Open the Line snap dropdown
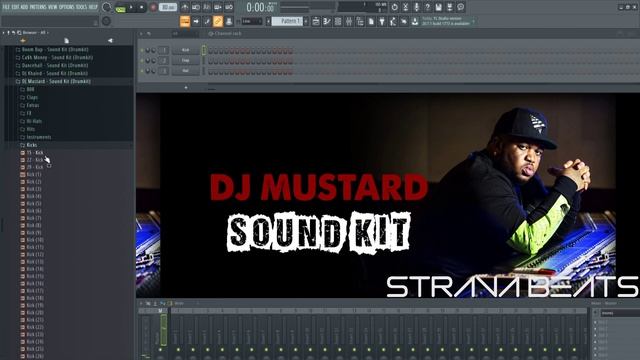The image size is (640, 360). [x=252, y=21]
